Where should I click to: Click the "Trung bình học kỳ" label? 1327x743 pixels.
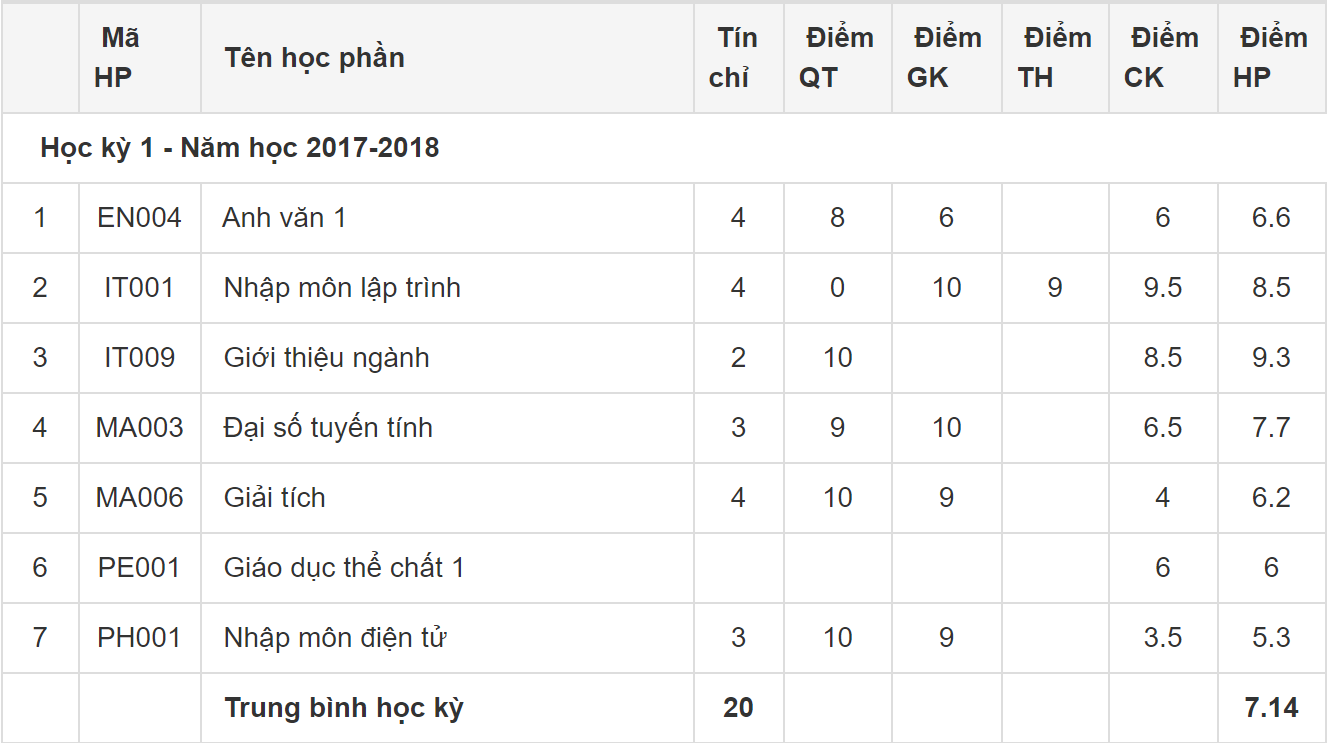[344, 708]
